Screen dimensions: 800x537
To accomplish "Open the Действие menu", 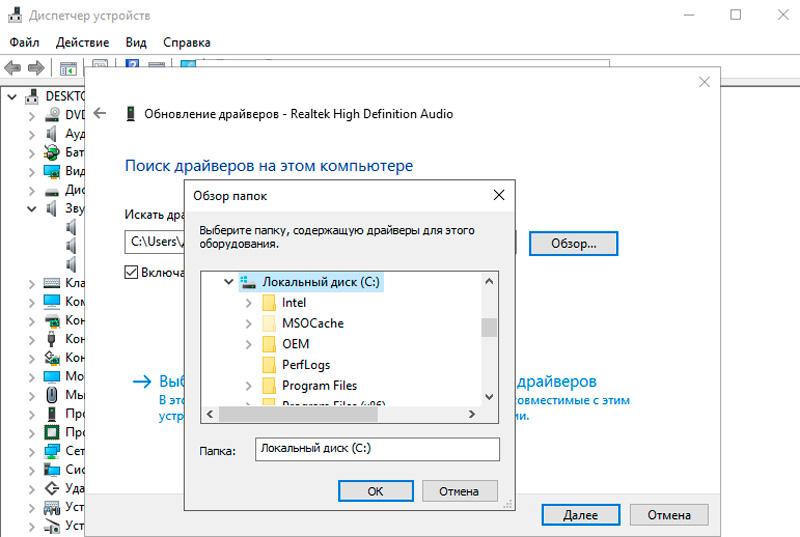I will point(82,42).
